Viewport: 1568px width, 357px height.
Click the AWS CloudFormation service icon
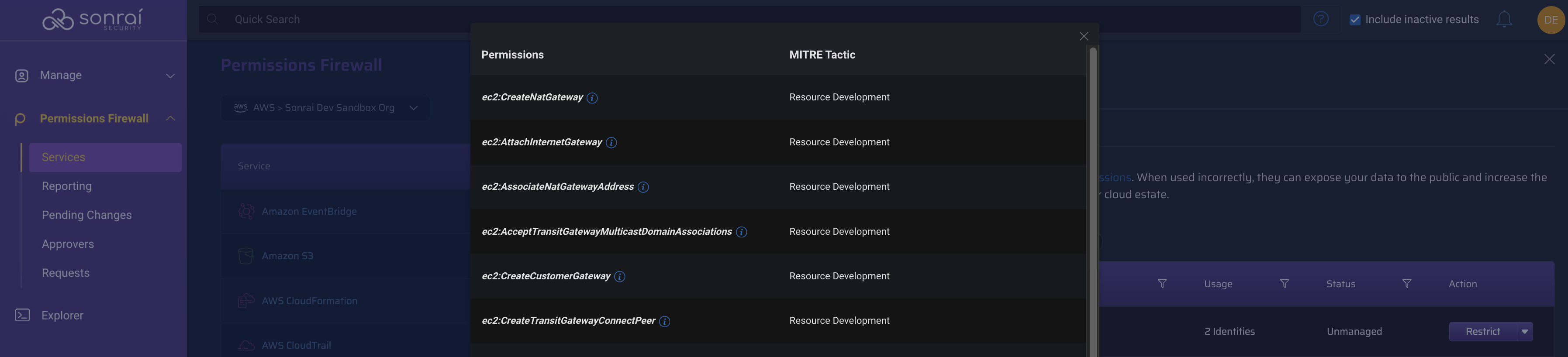tap(246, 300)
